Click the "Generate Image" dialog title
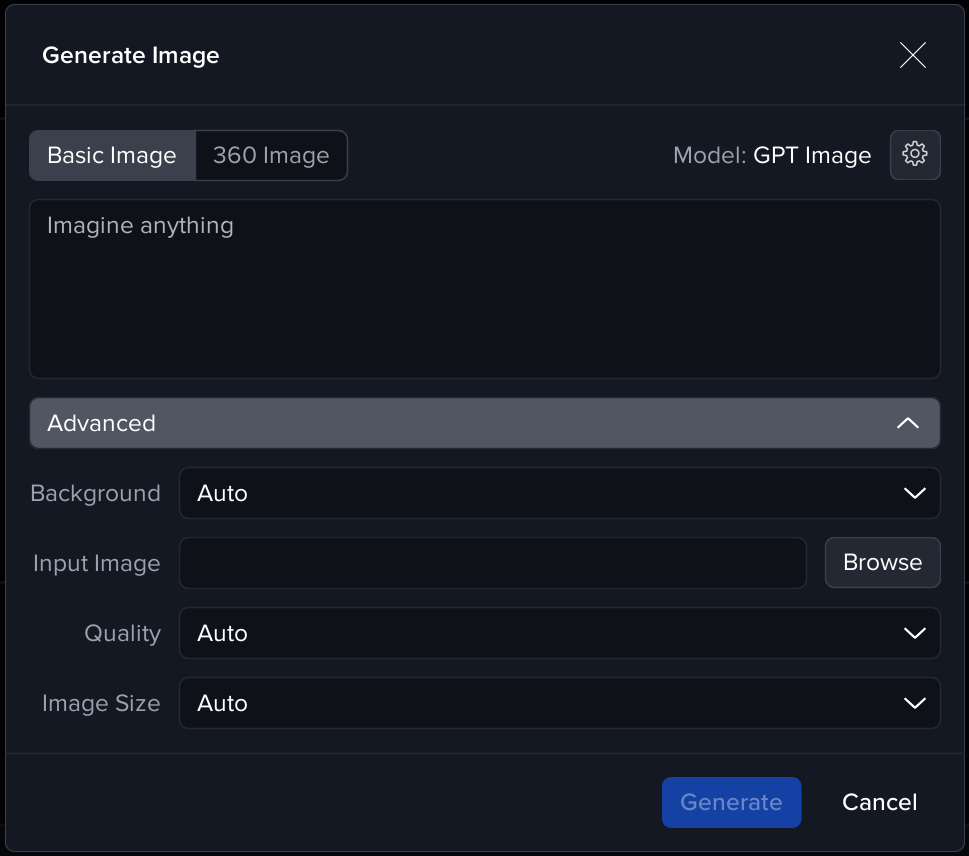 pyautogui.click(x=131, y=55)
